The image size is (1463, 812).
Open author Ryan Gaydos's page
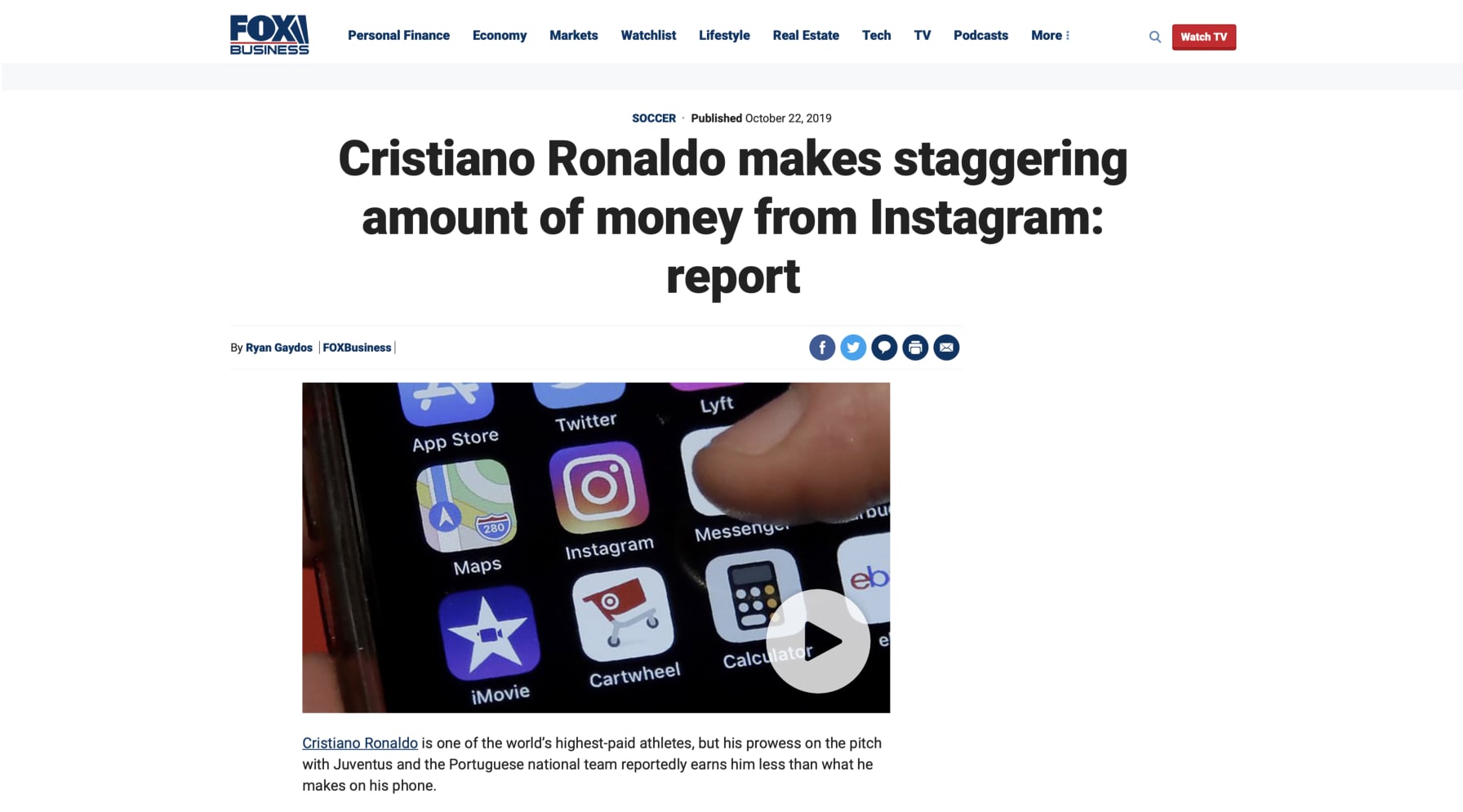click(x=279, y=348)
